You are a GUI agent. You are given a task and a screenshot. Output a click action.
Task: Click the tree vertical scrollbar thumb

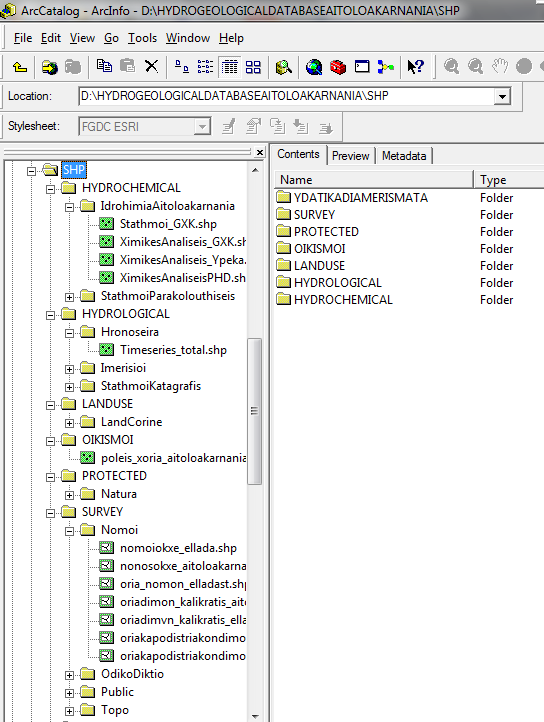tap(254, 411)
